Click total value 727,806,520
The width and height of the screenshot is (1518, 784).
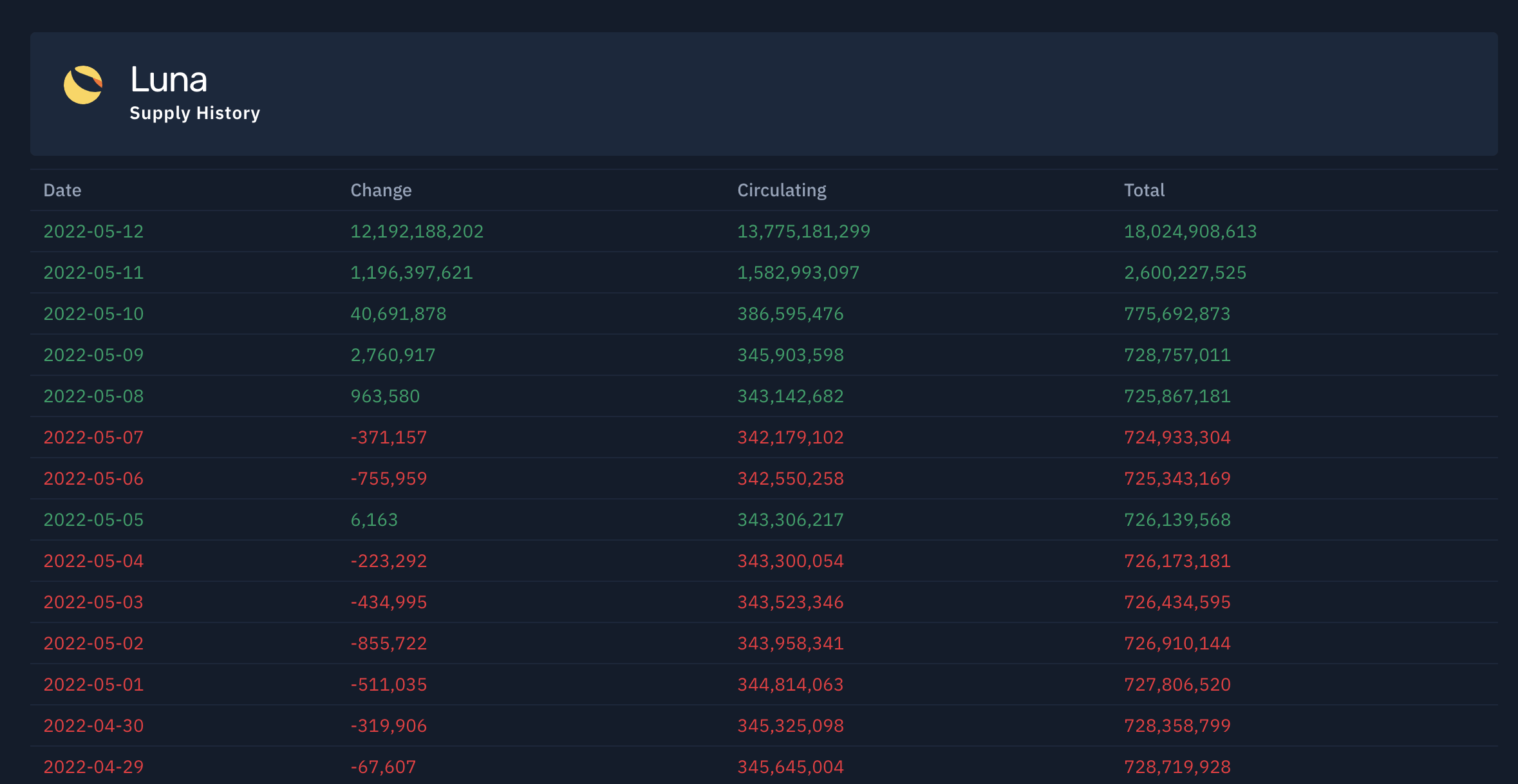1177,685
